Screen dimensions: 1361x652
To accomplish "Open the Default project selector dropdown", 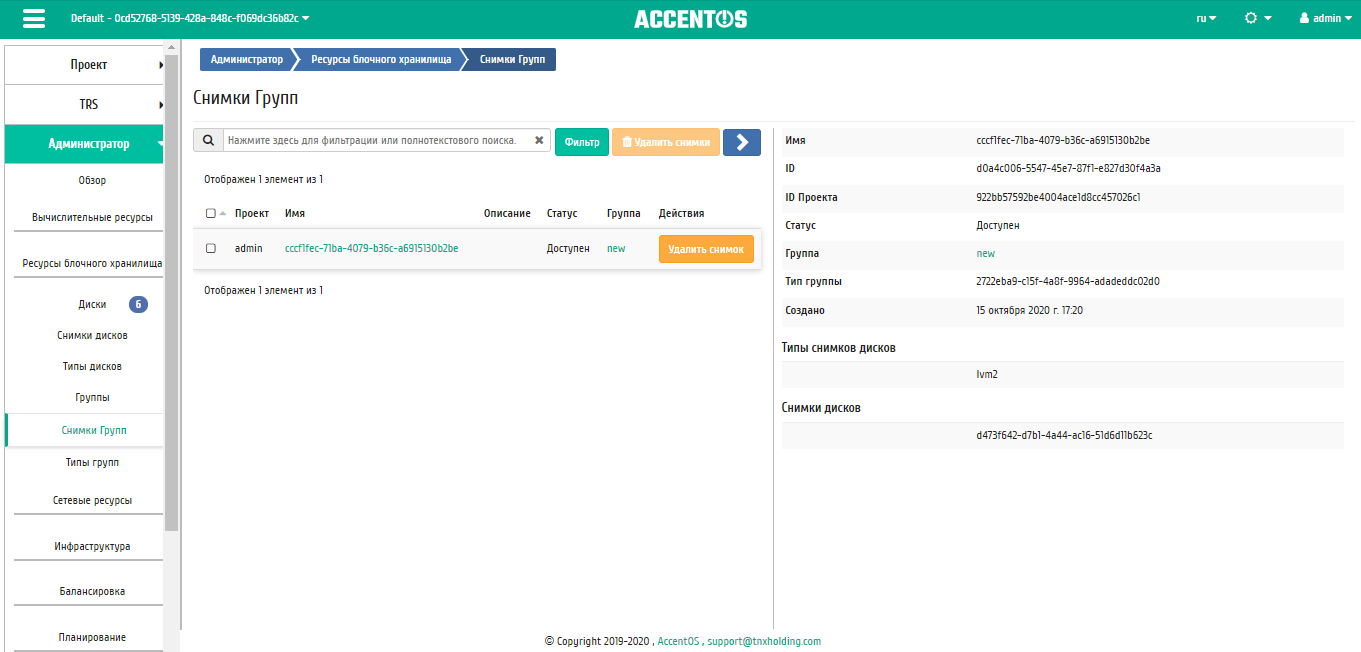I will [190, 18].
